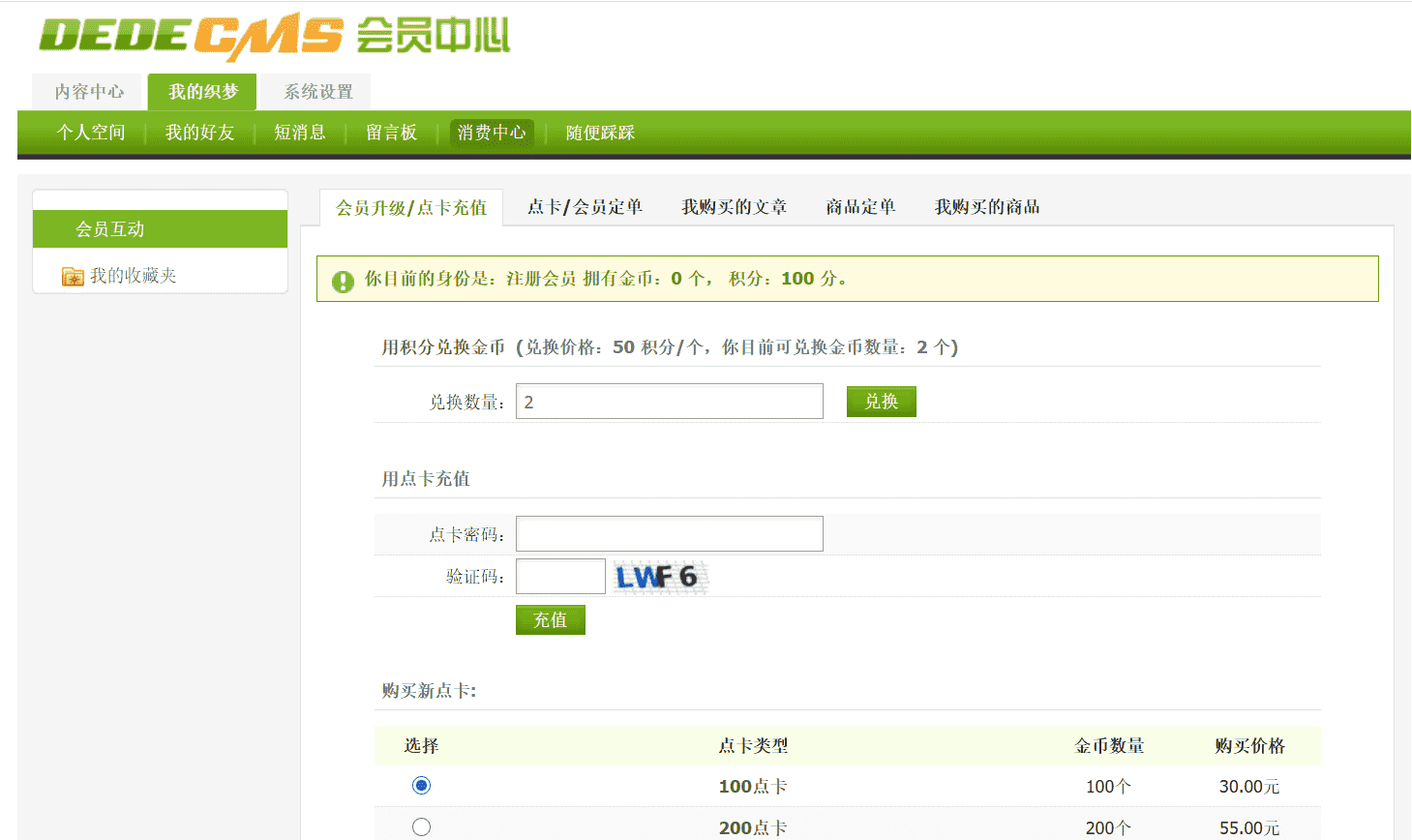Click the green exclamation notice icon
The height and width of the screenshot is (840, 1412).
343,281
